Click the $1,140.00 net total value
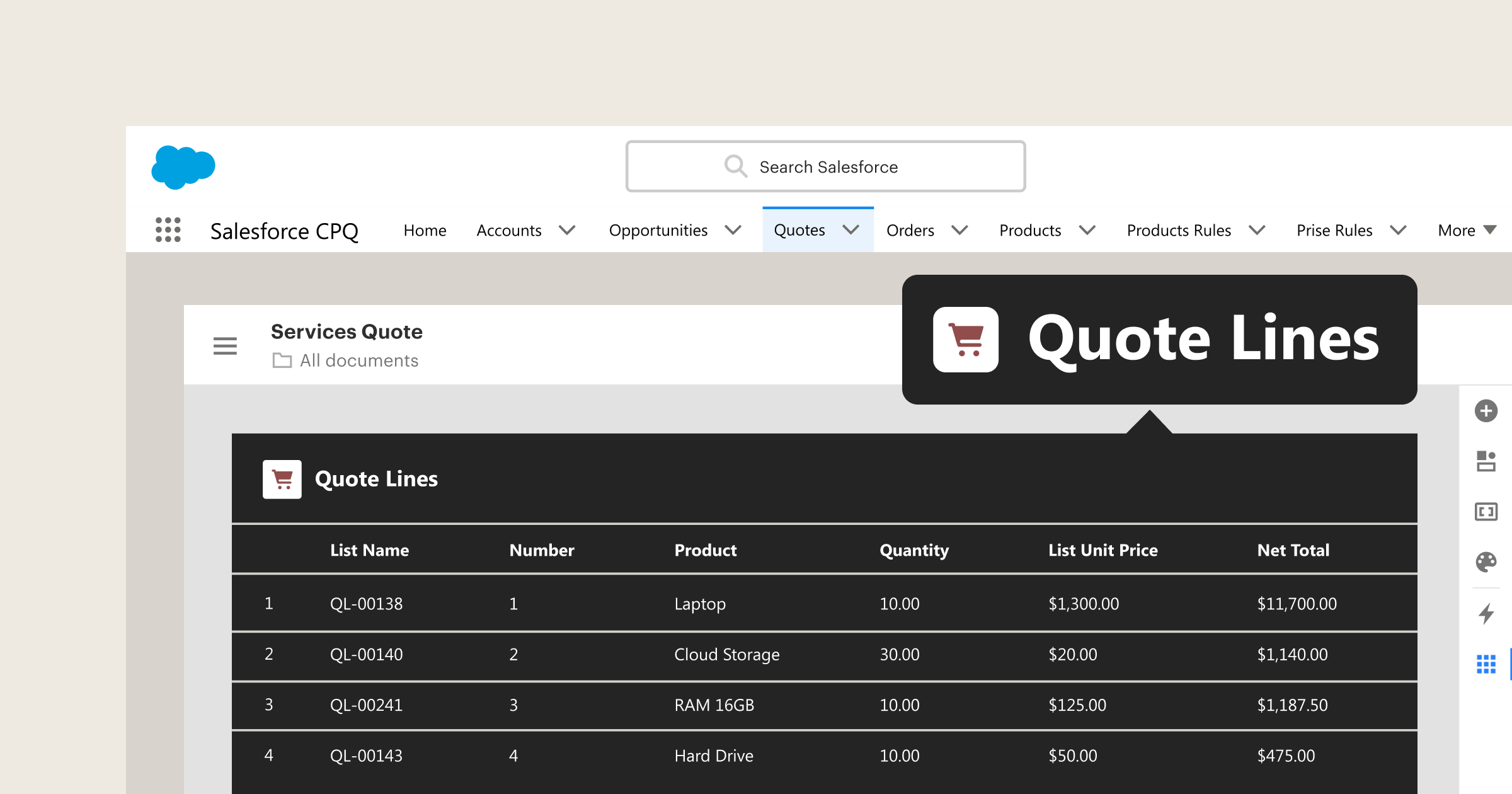The height and width of the screenshot is (794, 1512). pyautogui.click(x=1293, y=655)
